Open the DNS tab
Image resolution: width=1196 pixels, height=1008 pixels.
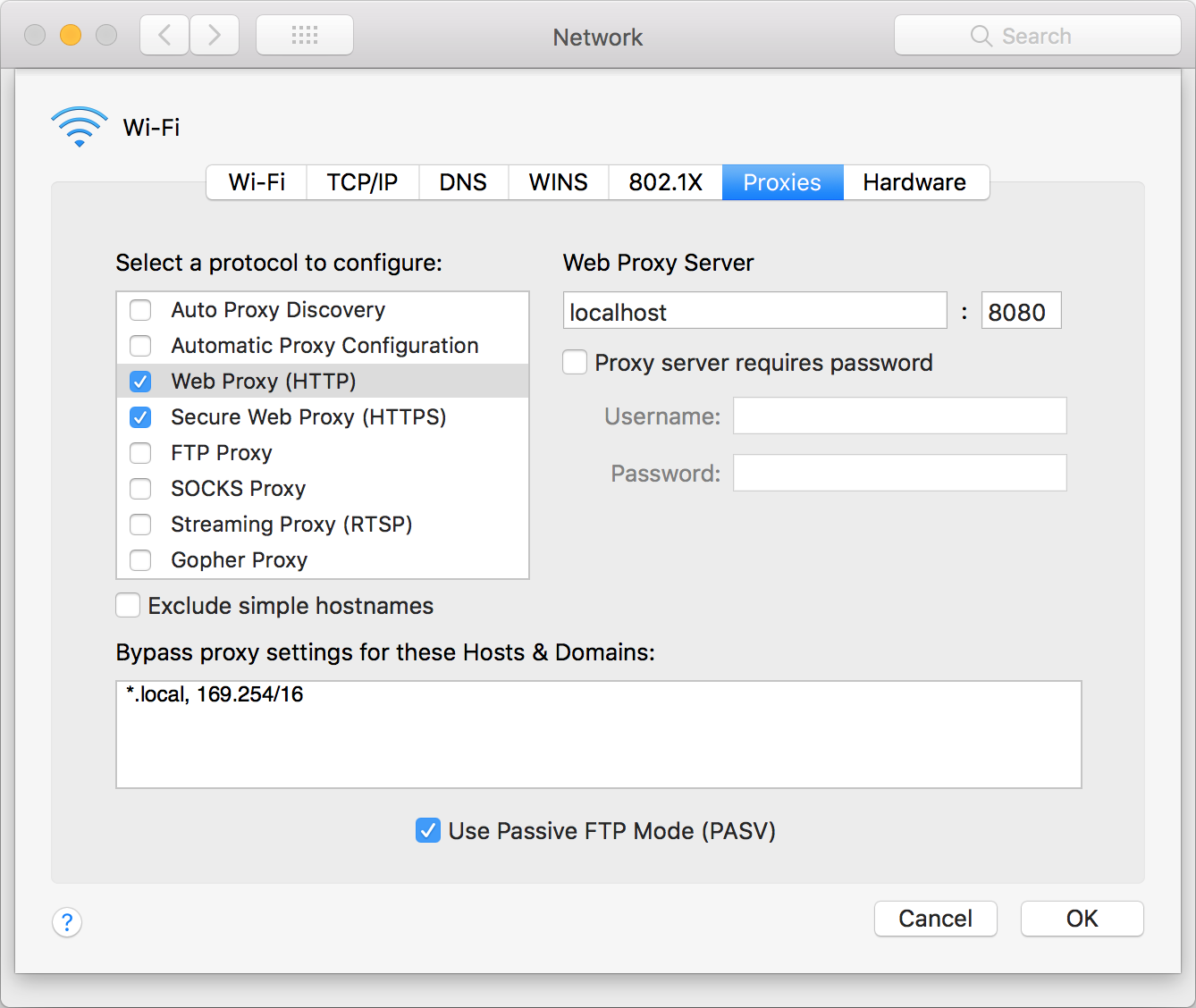coord(463,182)
